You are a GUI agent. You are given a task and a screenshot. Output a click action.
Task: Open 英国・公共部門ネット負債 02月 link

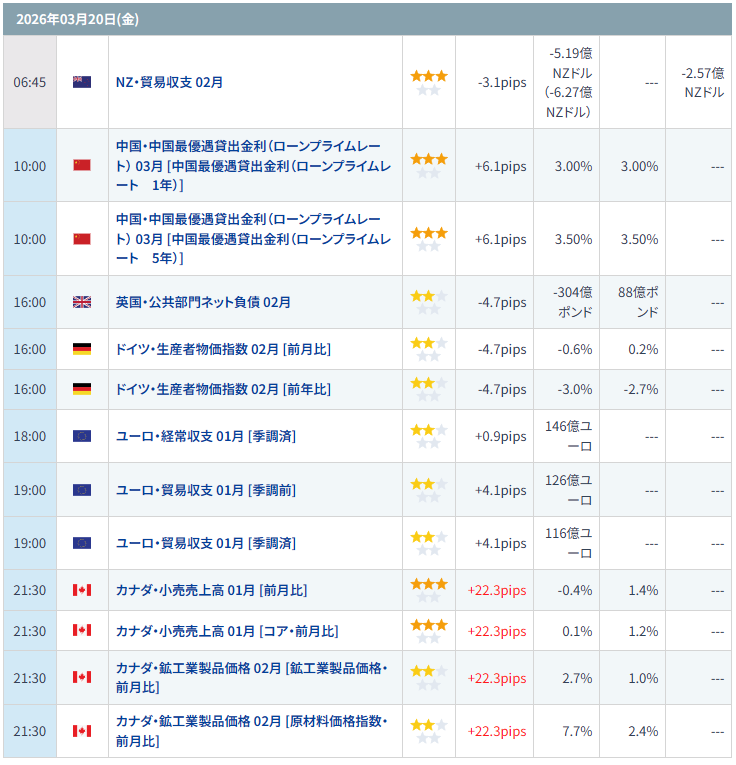pos(203,302)
